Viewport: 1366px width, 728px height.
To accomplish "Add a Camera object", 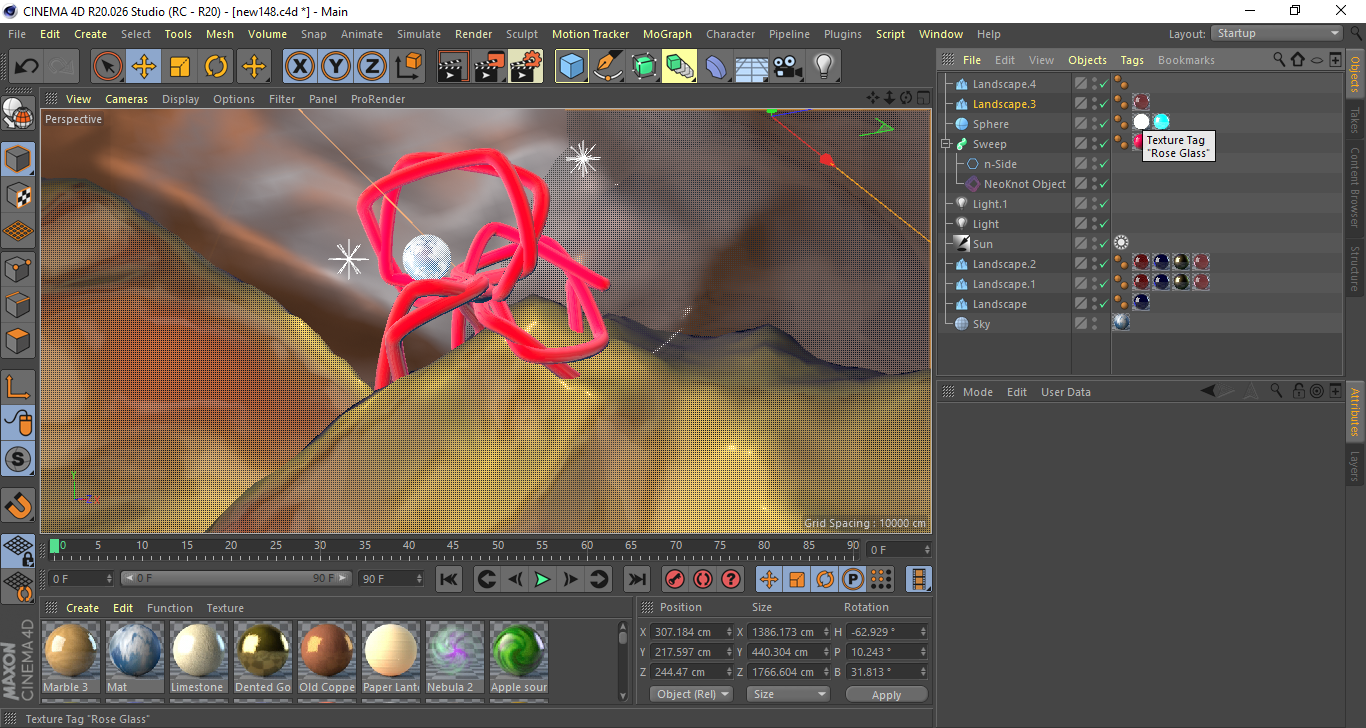I will 787,67.
